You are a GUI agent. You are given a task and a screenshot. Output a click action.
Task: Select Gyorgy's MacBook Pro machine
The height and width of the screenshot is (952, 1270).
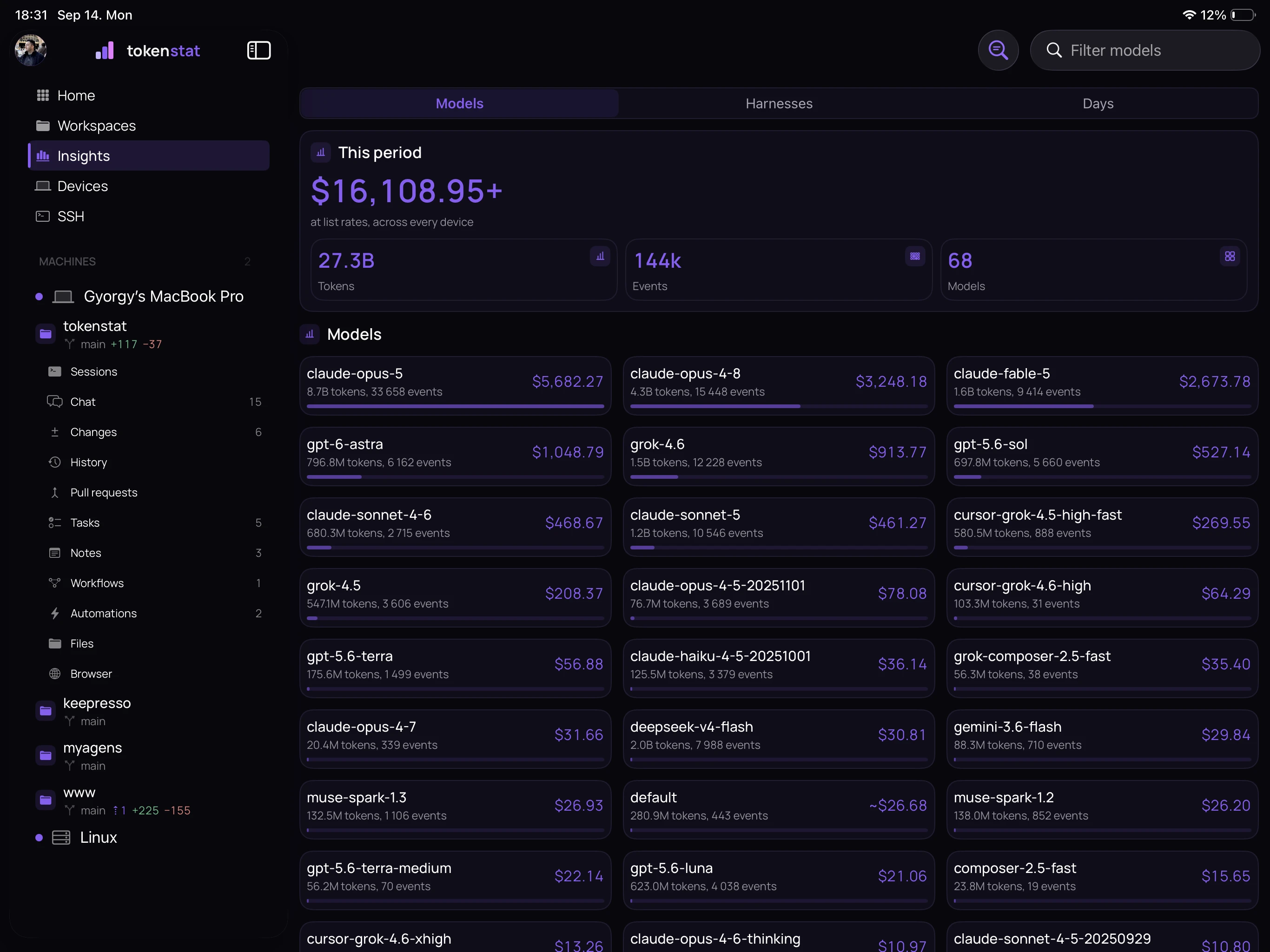(149, 296)
